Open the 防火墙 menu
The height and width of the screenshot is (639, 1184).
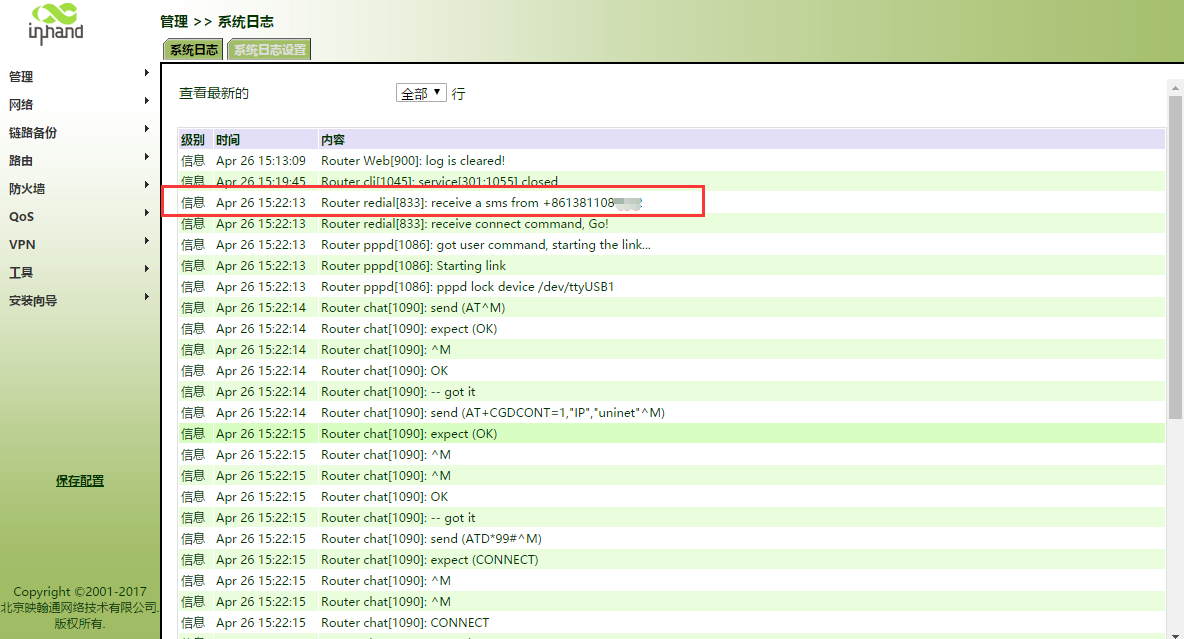(x=27, y=189)
